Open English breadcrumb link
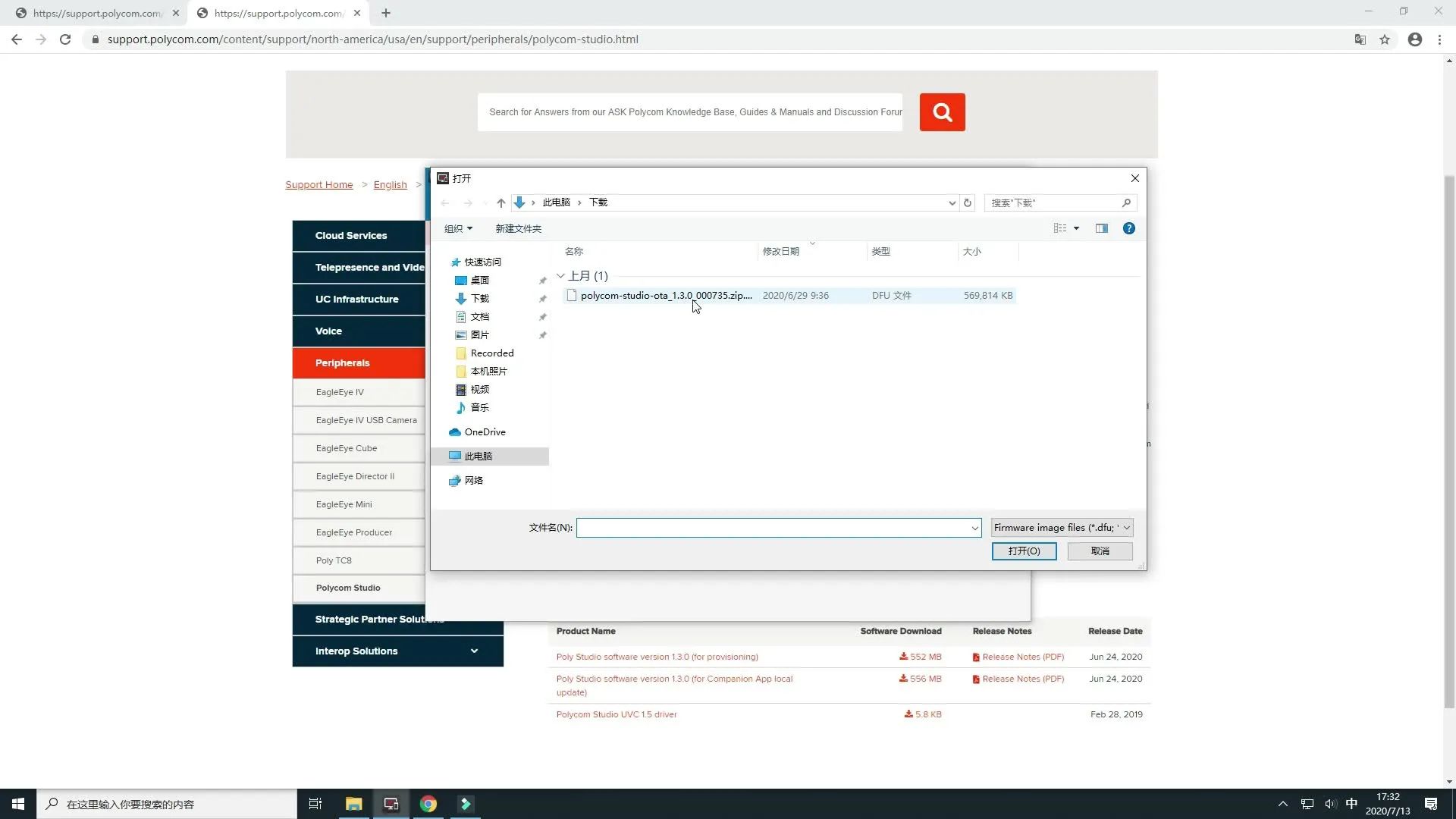 click(390, 184)
